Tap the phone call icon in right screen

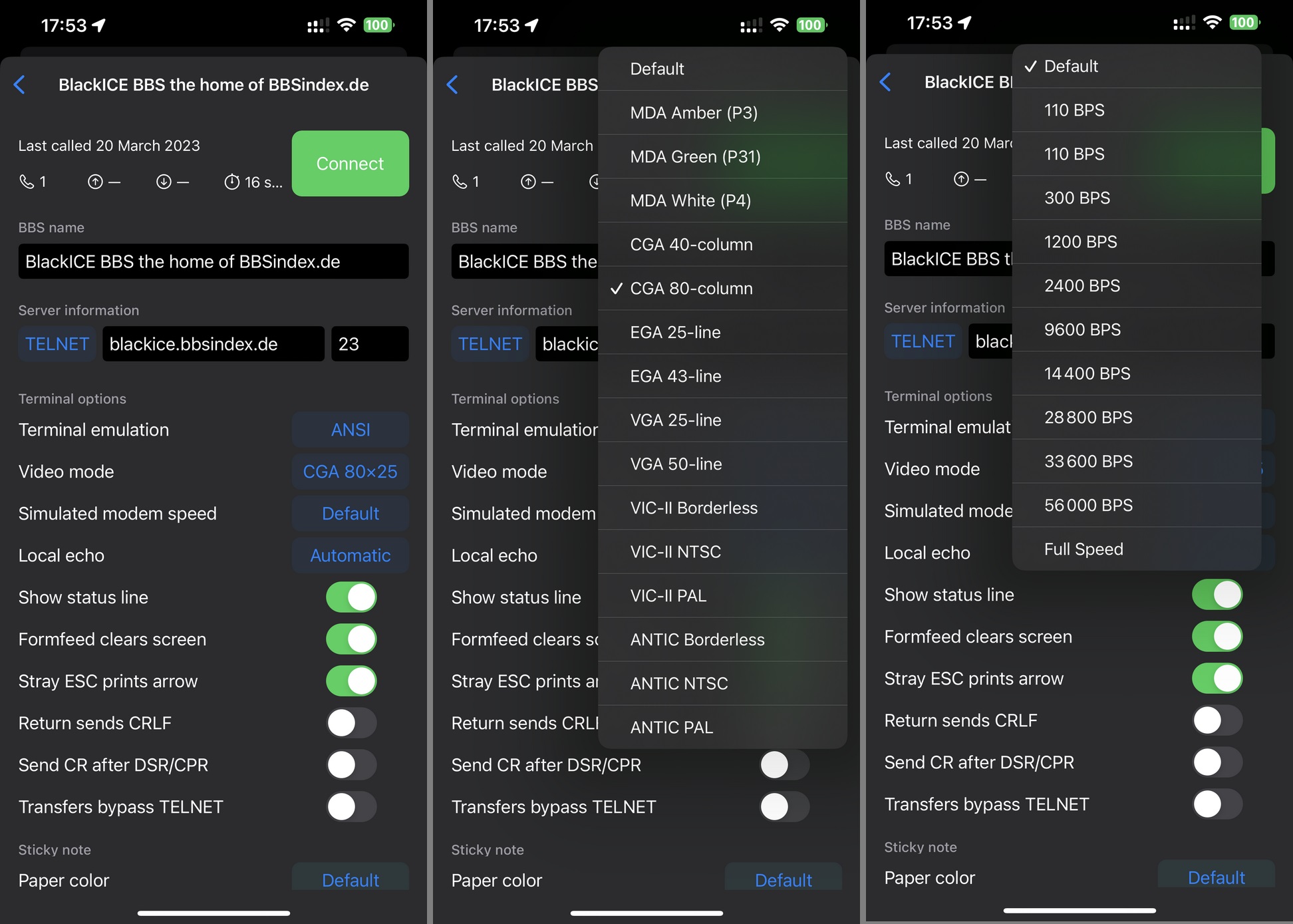click(x=893, y=179)
